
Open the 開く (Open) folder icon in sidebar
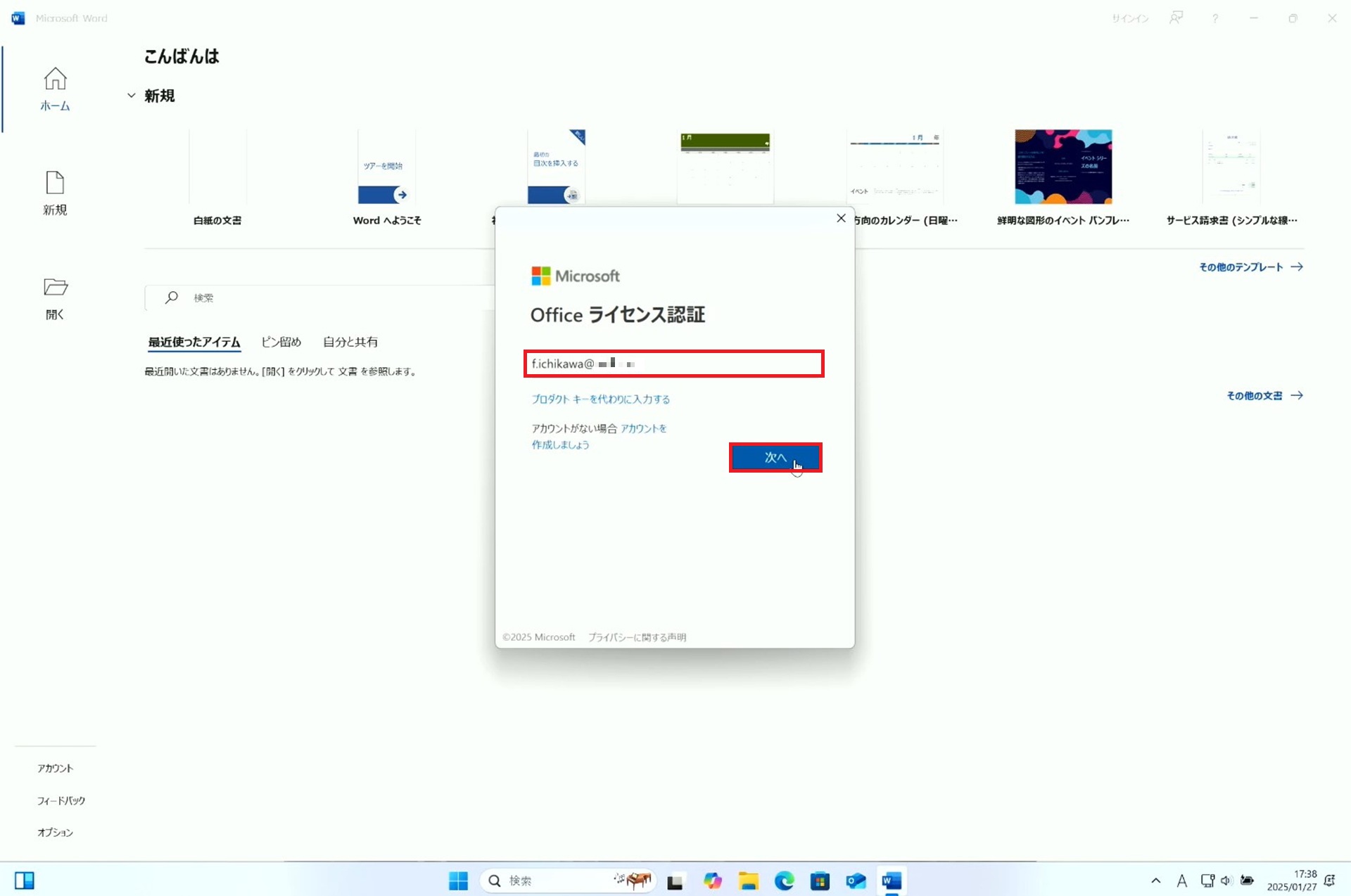55,298
